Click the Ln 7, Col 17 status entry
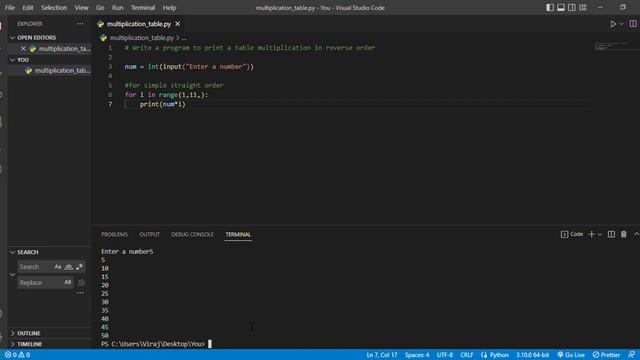640x360 pixels. (x=382, y=355)
